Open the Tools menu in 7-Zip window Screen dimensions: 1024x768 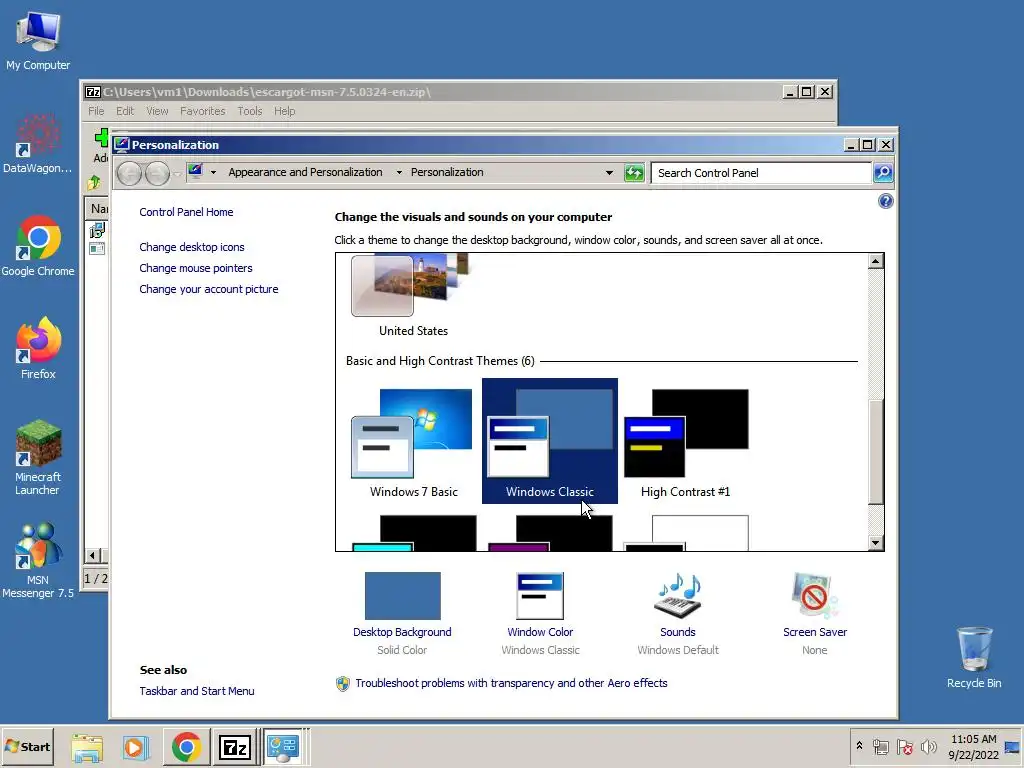(249, 111)
